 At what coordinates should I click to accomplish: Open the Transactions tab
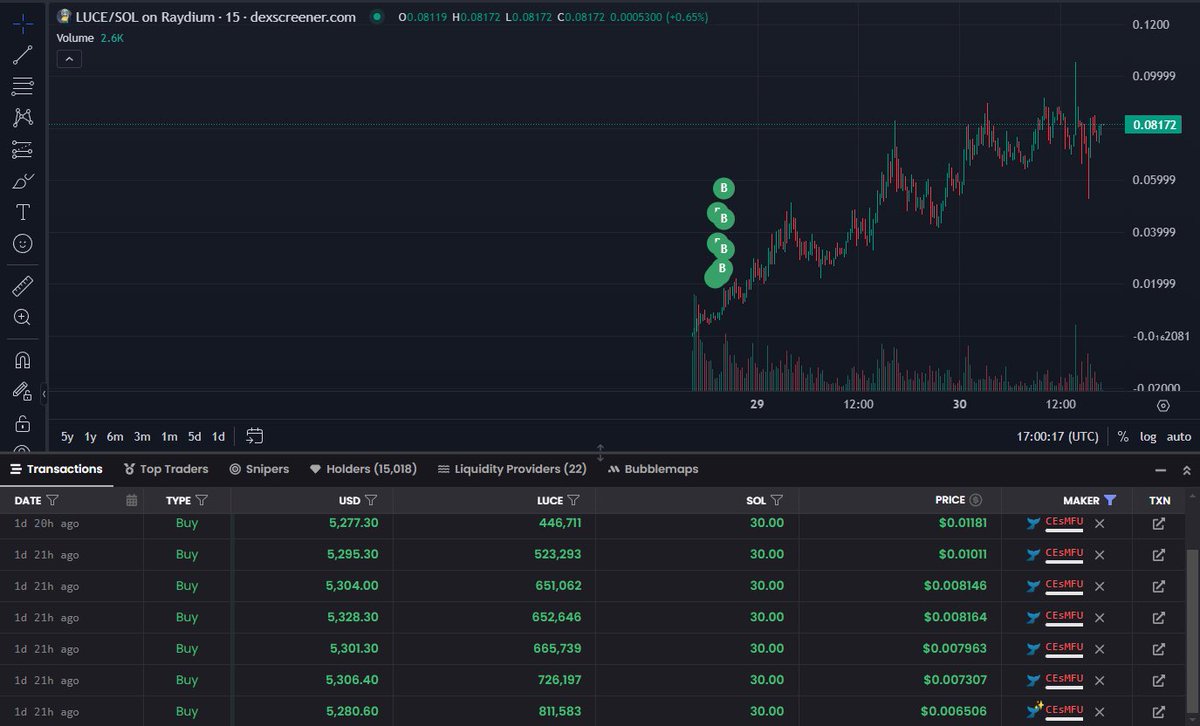pos(56,469)
